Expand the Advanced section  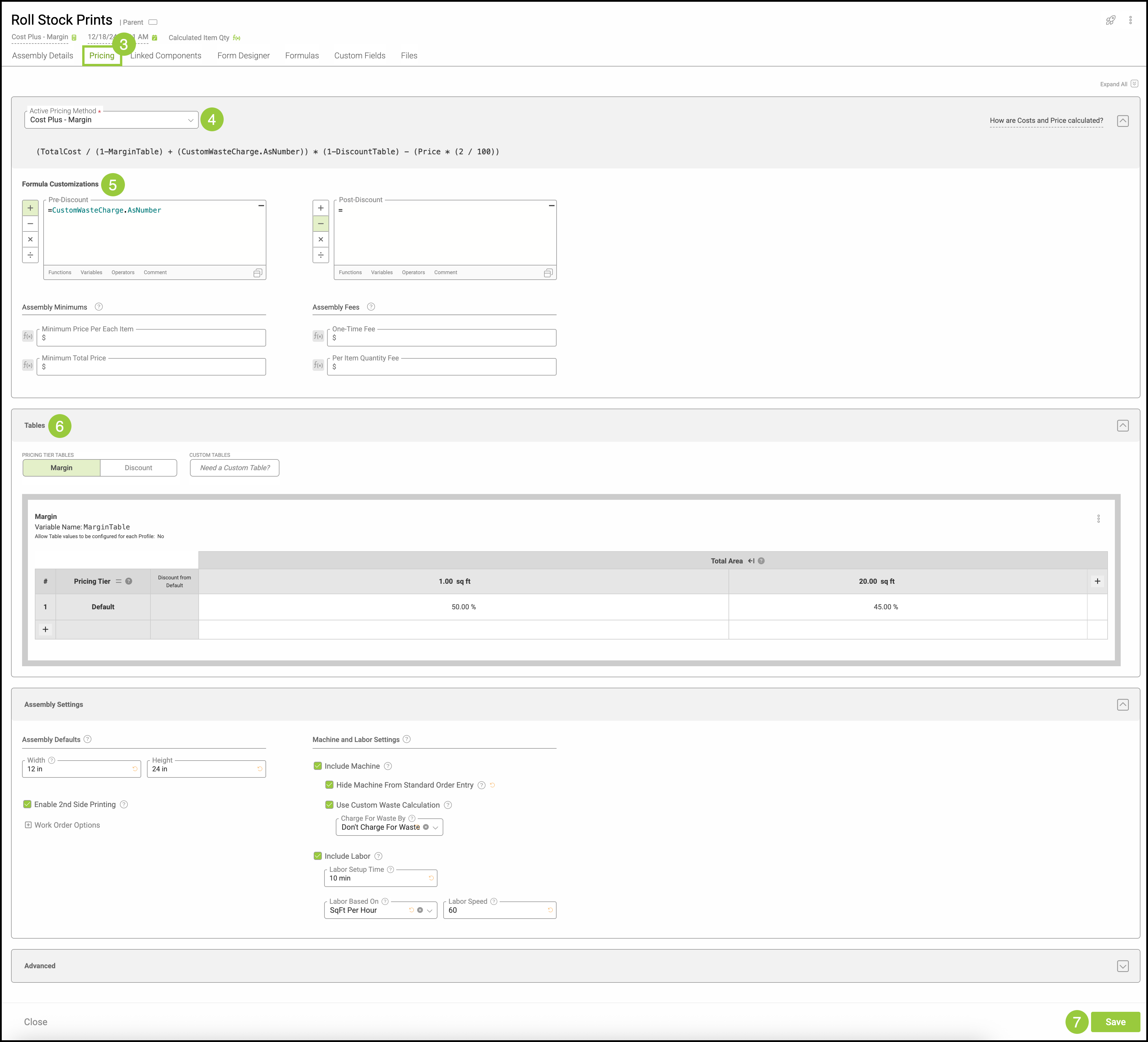[x=1122, y=966]
